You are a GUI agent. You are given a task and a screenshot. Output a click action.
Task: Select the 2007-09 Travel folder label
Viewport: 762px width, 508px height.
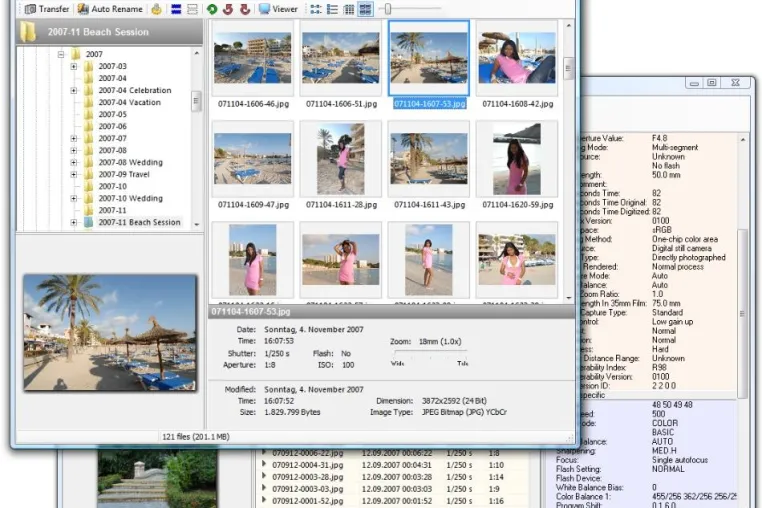[124, 174]
